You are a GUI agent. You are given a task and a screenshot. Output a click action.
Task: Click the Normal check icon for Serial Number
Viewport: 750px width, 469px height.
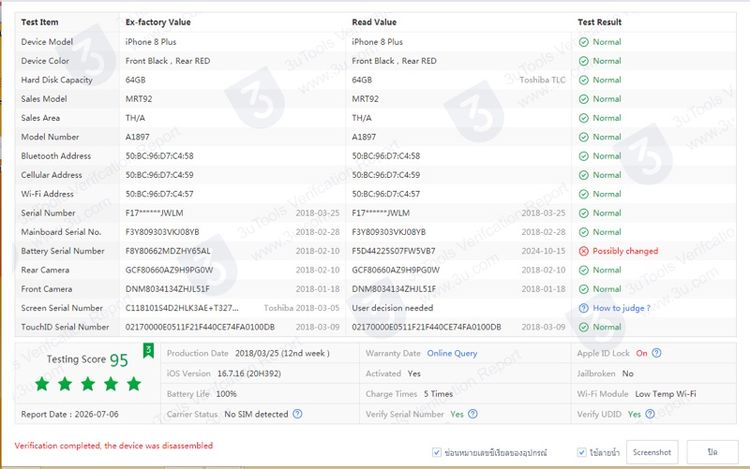point(584,213)
